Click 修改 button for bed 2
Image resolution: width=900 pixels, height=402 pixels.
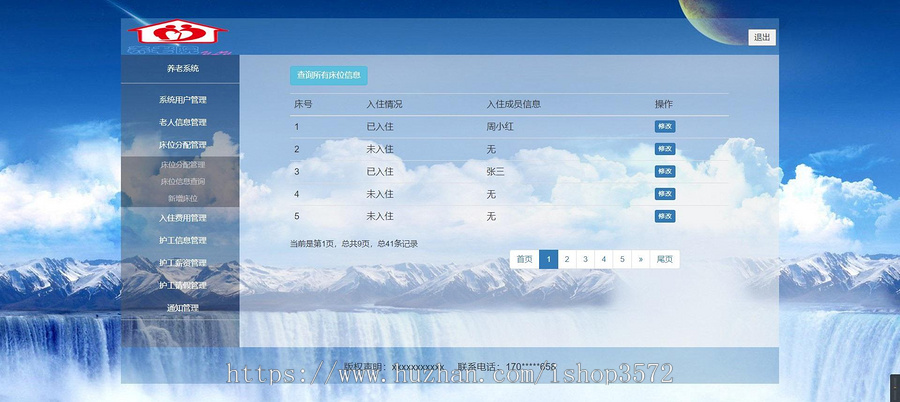coord(665,149)
